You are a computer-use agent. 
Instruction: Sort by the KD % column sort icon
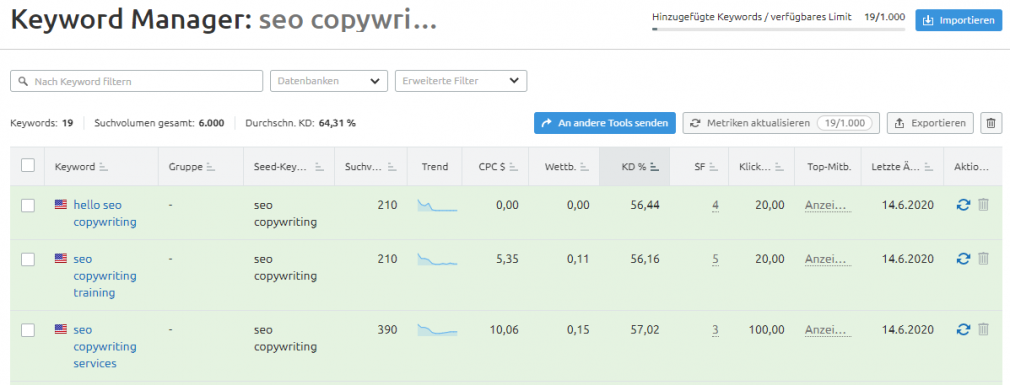[x=654, y=167]
